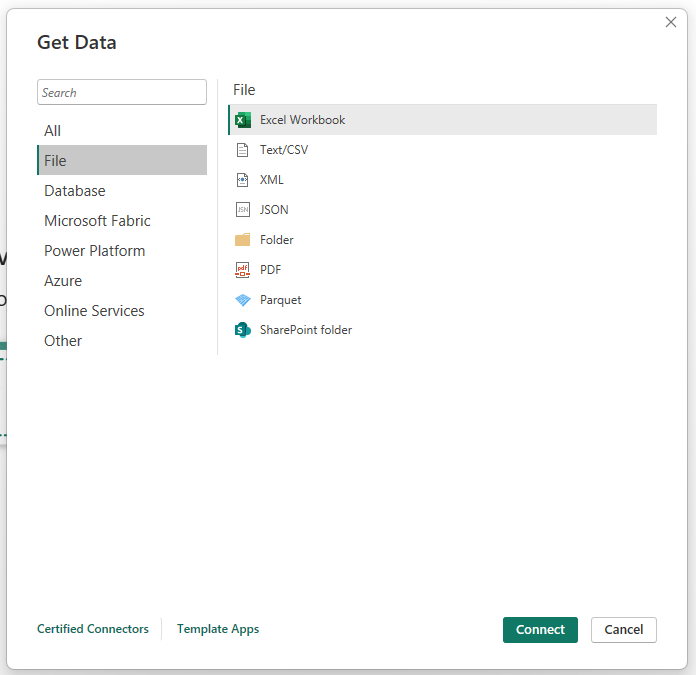The image size is (696, 675).
Task: Select the All category
Action: pos(122,130)
